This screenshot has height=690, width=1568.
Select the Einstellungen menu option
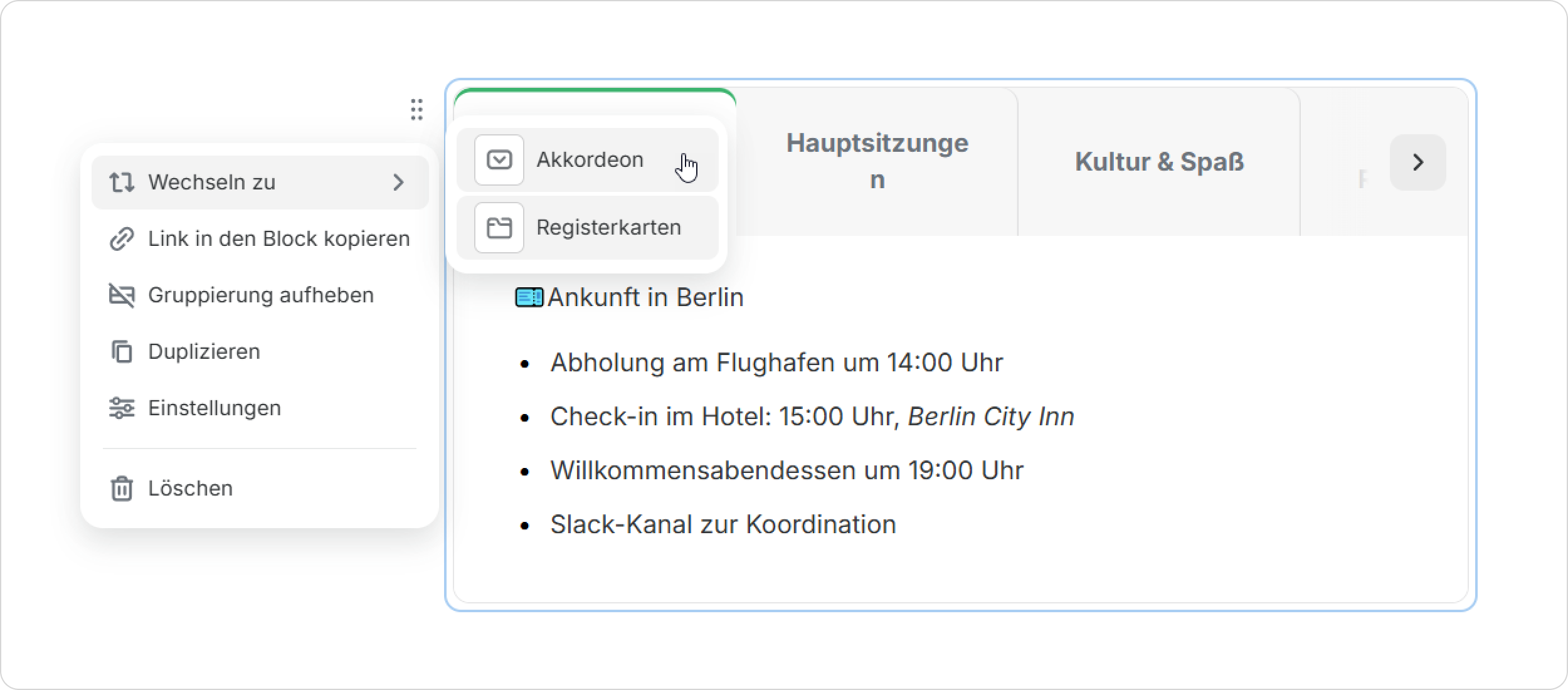tap(215, 408)
